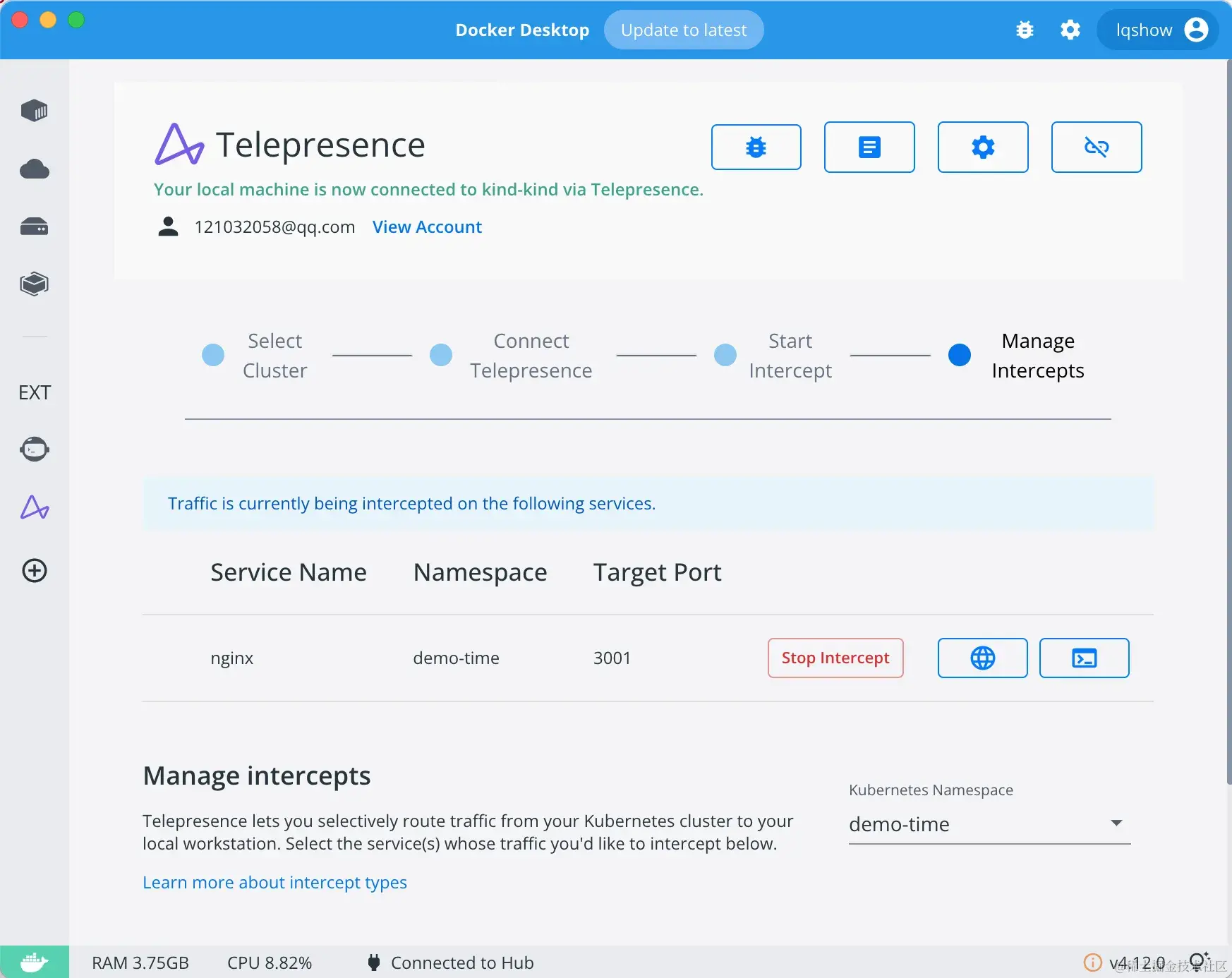Open a terminal for the nginx intercept
The width and height of the screenshot is (1232, 978).
click(x=1084, y=658)
